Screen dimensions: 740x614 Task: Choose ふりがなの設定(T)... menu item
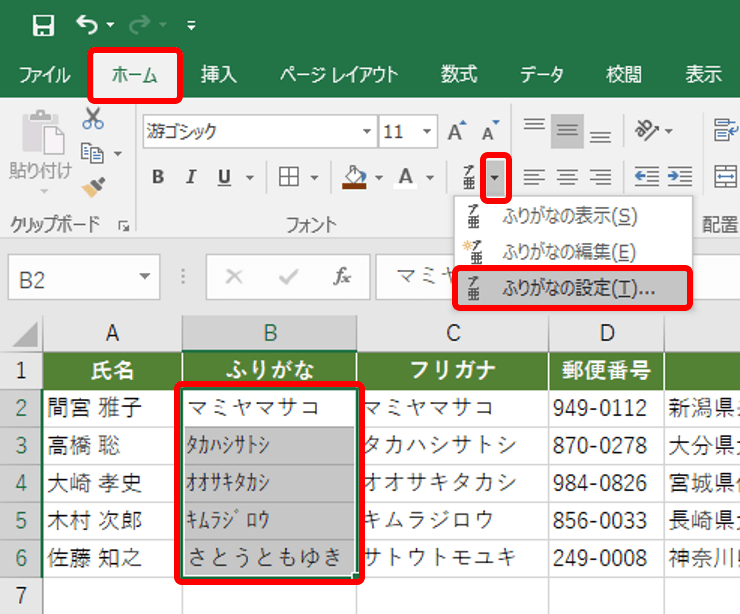click(x=573, y=288)
